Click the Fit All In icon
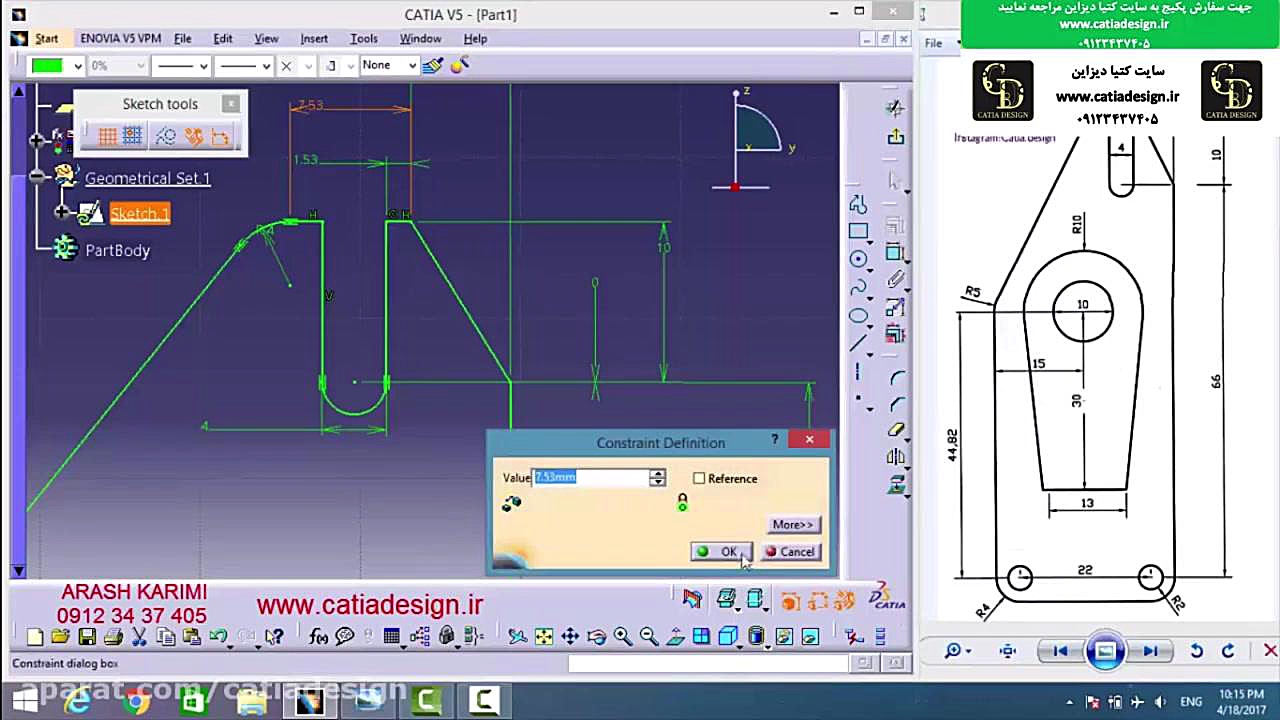 tap(543, 636)
